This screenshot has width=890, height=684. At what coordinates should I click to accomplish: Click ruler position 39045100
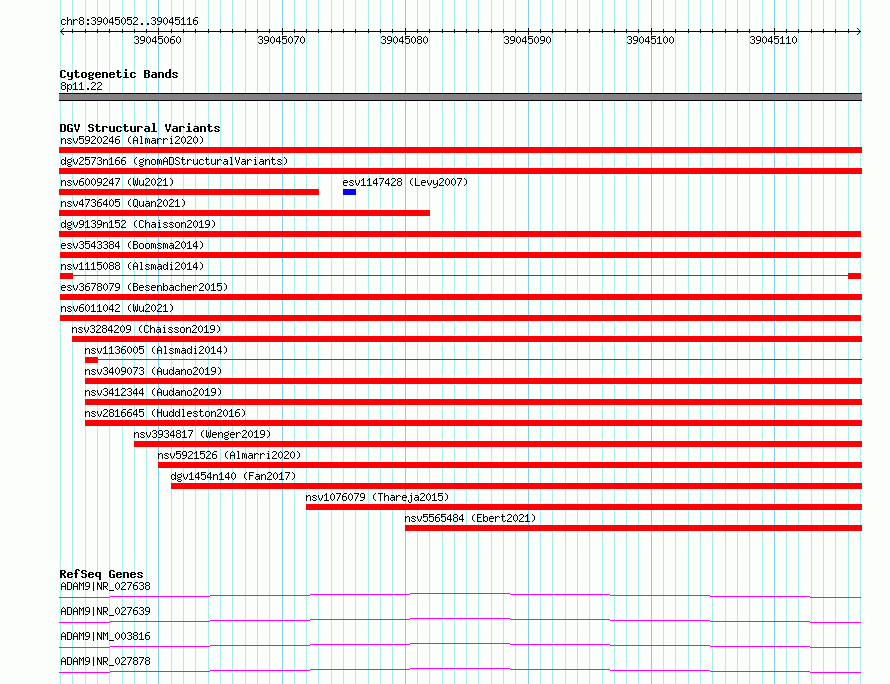pos(650,40)
